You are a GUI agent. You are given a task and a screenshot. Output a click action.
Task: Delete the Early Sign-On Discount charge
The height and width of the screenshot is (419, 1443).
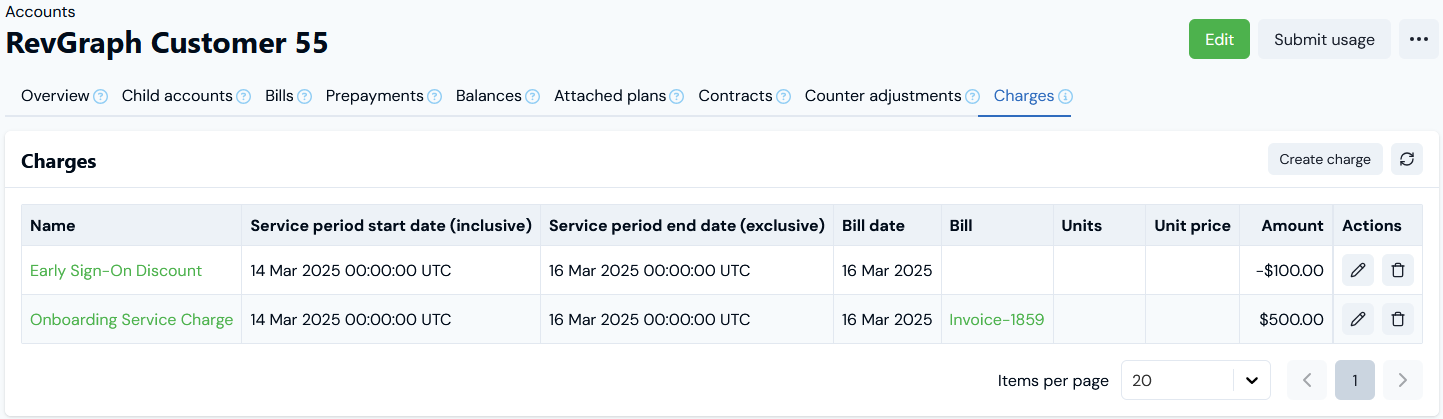pyautogui.click(x=1398, y=270)
